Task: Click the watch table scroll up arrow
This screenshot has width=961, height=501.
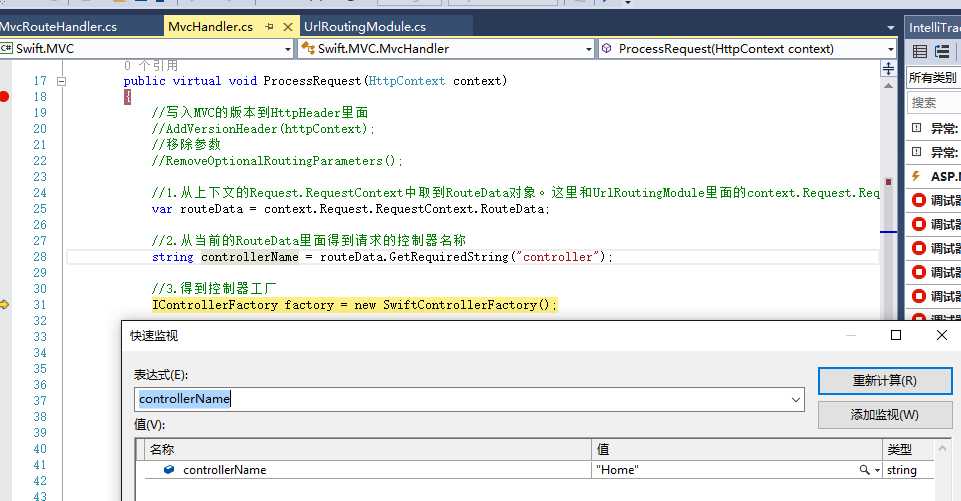Action: pos(943,449)
